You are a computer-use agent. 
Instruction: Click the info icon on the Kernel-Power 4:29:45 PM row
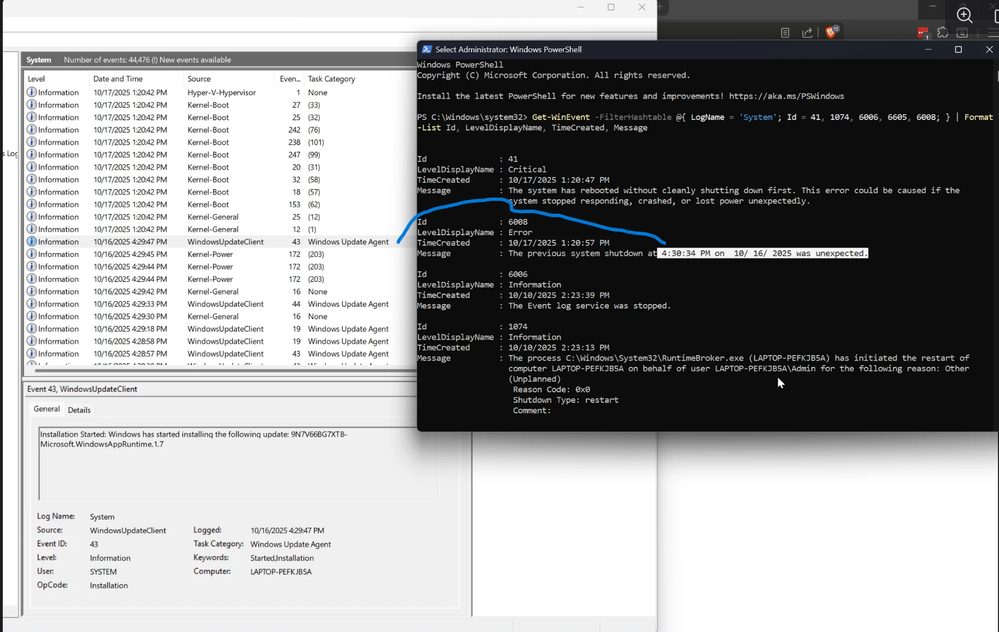31,254
